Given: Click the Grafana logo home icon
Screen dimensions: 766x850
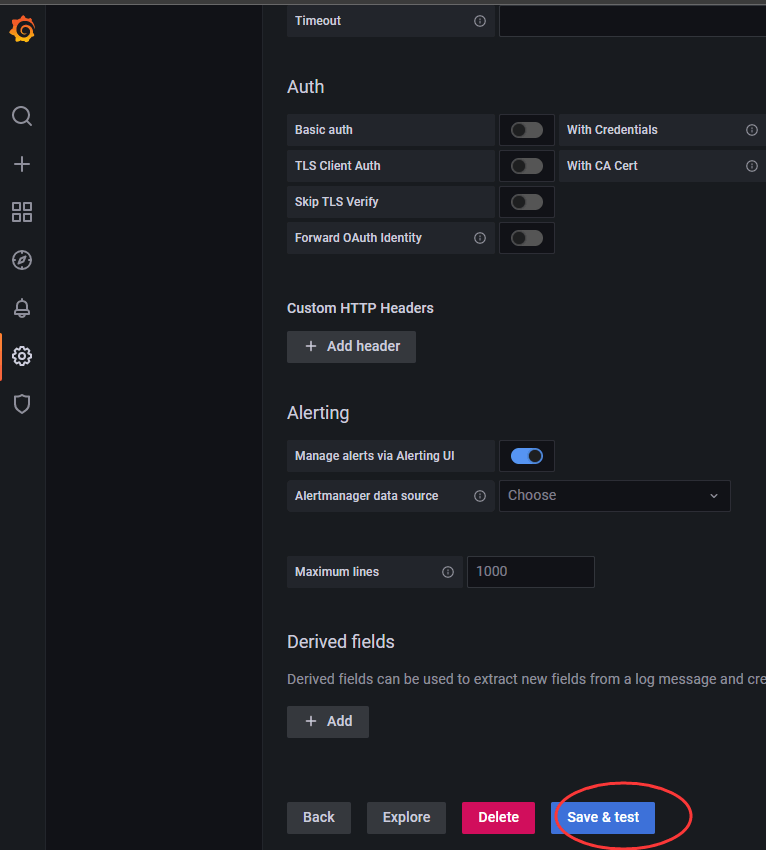Looking at the screenshot, I should [x=22, y=31].
